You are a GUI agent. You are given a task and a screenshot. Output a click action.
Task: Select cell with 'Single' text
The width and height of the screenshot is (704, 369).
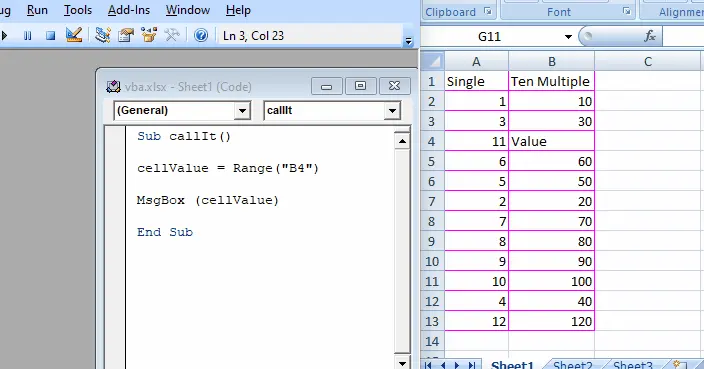pos(476,81)
